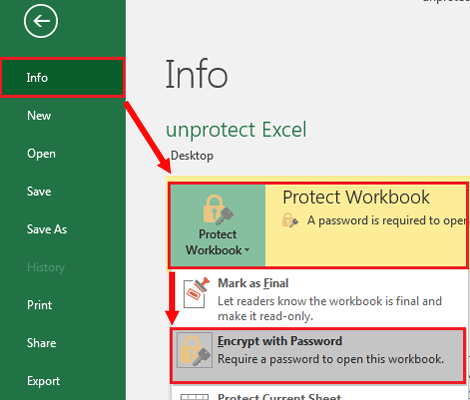Choose Open from the backstage menu
Viewport: 470px width, 400px height.
[x=41, y=154]
